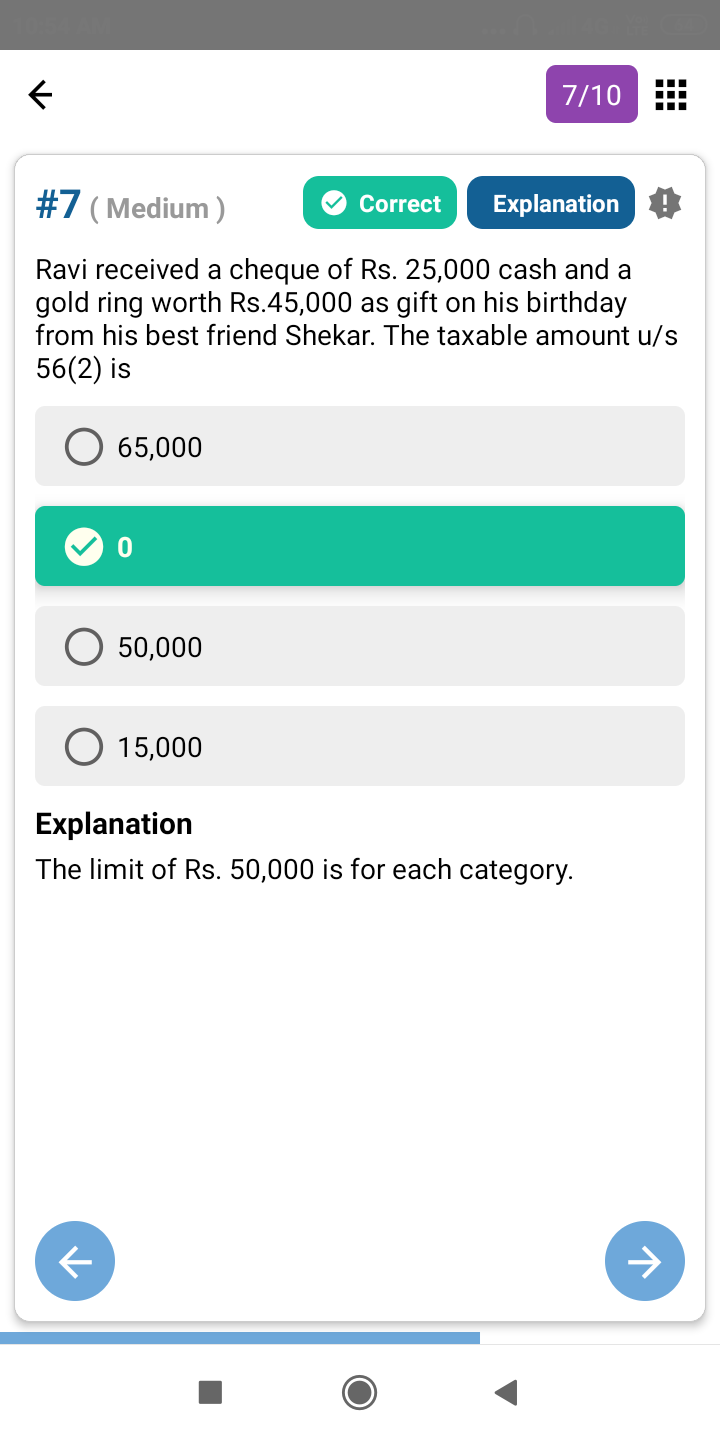Open the question grid icon
The image size is (720, 1440).
[x=670, y=95]
